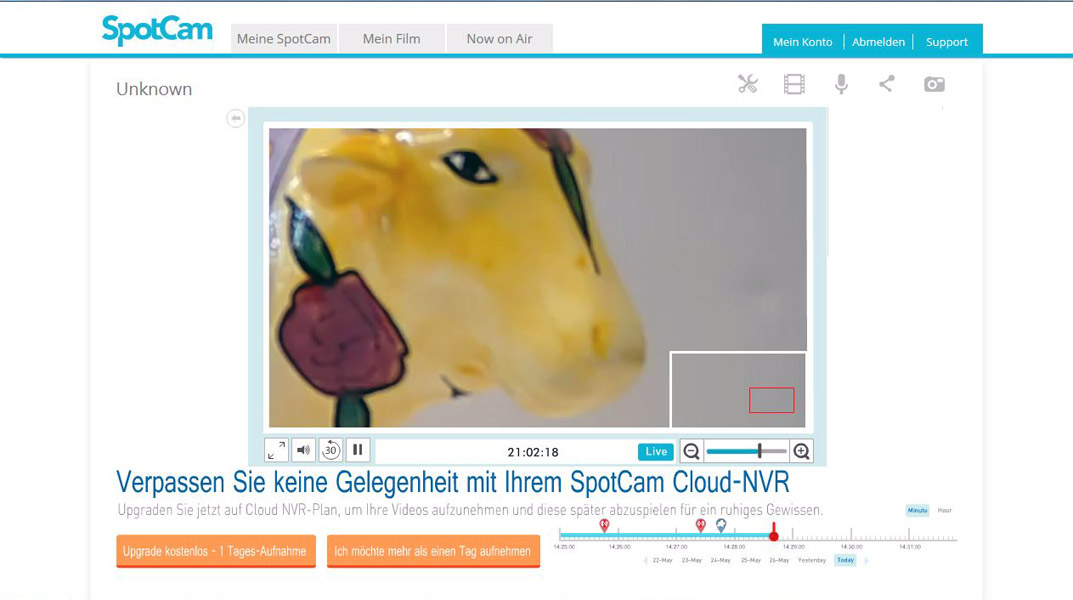Select Yesterday on the date bar
Screen dimensions: 1073x600
pyautogui.click(x=812, y=560)
